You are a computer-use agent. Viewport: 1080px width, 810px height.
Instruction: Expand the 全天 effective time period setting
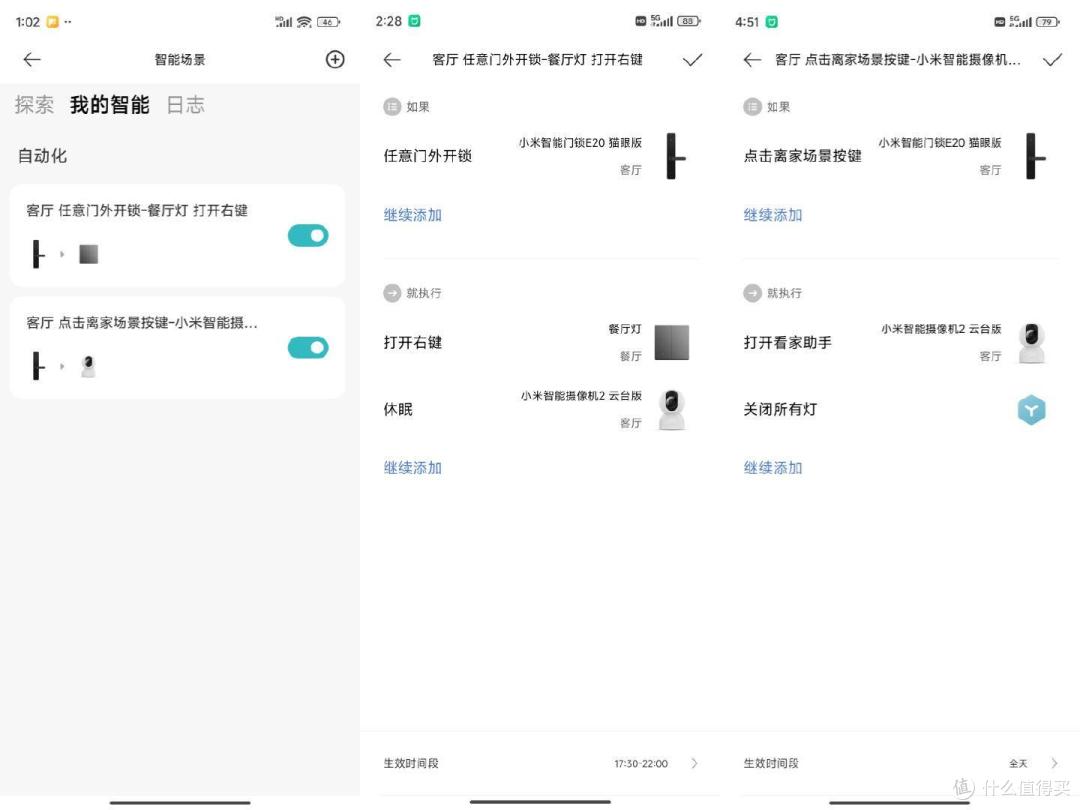1054,764
